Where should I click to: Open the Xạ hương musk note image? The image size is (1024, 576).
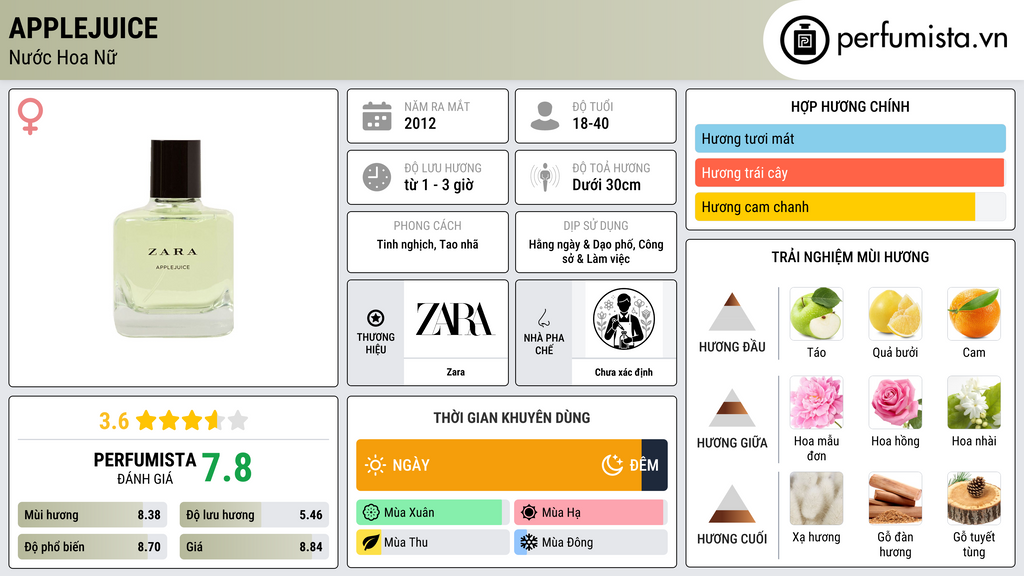point(816,498)
